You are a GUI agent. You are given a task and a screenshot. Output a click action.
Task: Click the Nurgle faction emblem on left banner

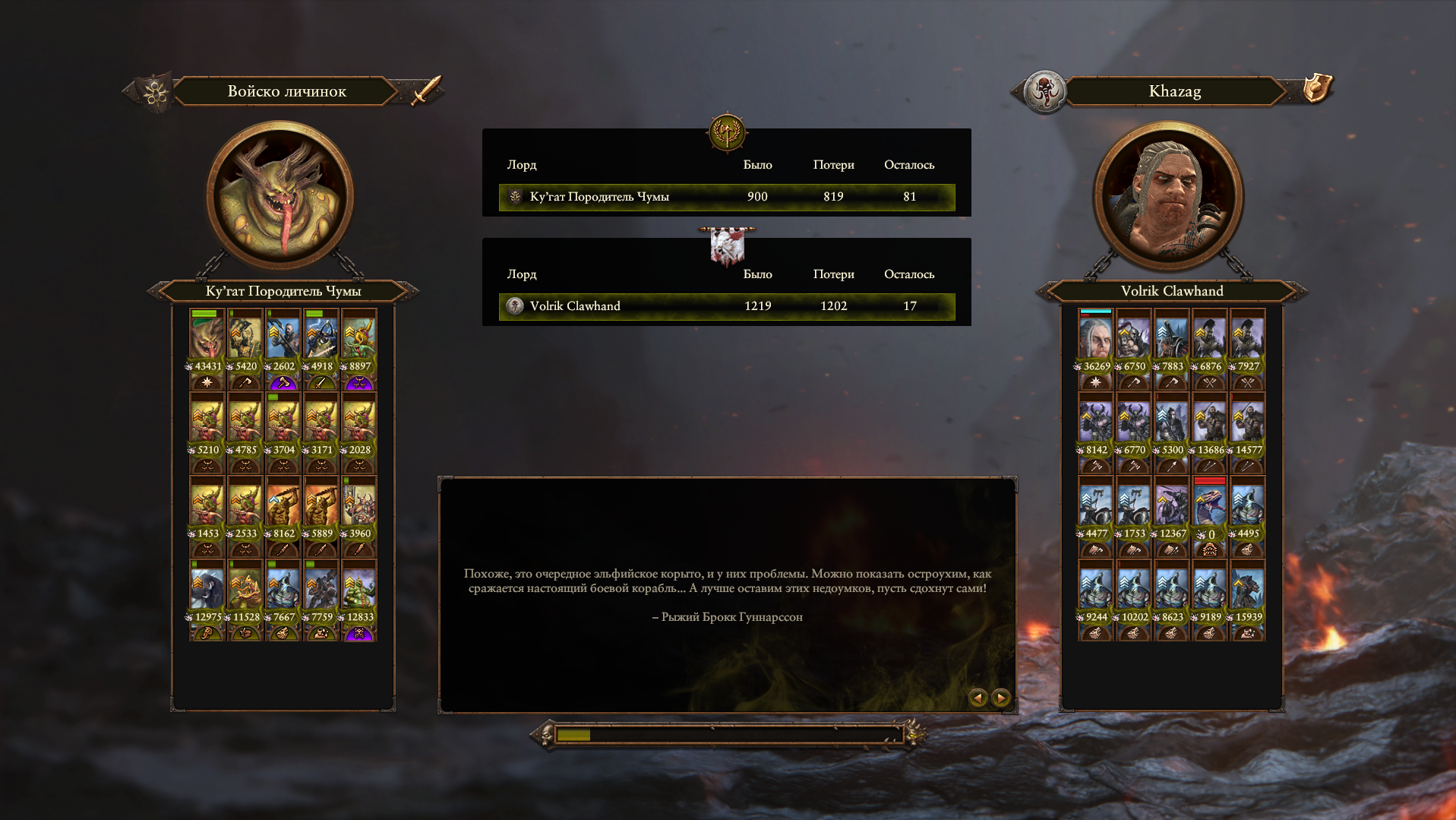click(156, 93)
